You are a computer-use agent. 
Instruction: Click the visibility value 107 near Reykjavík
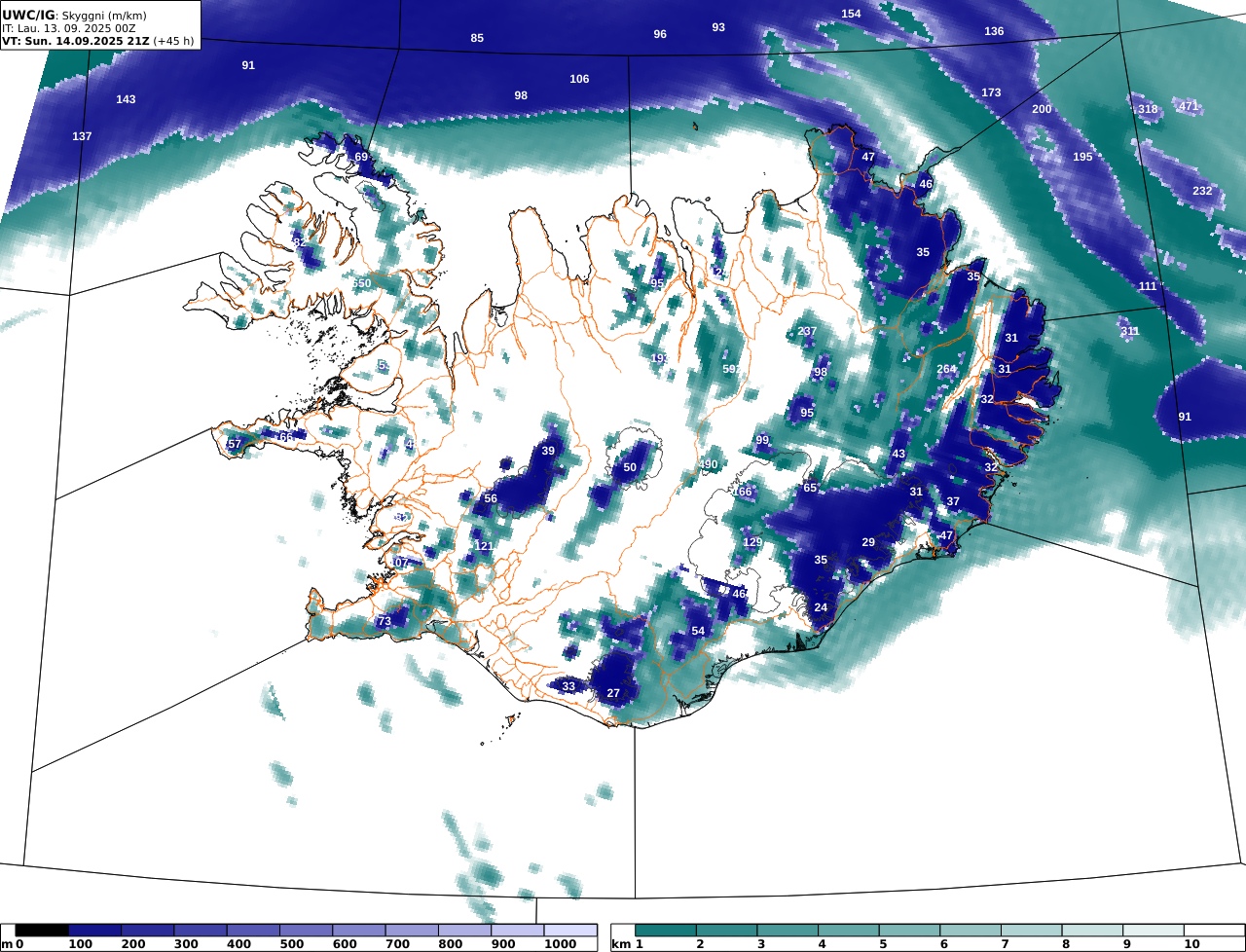400,563
